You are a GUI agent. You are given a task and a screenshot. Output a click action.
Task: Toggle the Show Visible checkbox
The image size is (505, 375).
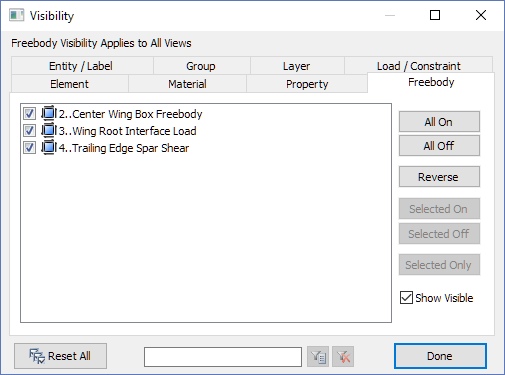point(406,298)
